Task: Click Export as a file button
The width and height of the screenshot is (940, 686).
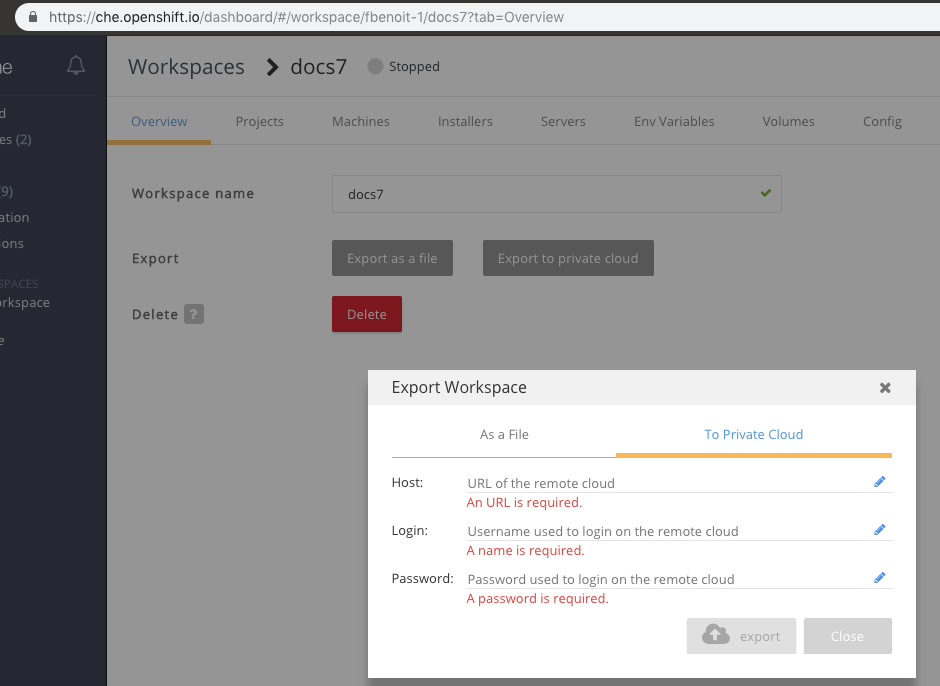Action: [x=392, y=258]
